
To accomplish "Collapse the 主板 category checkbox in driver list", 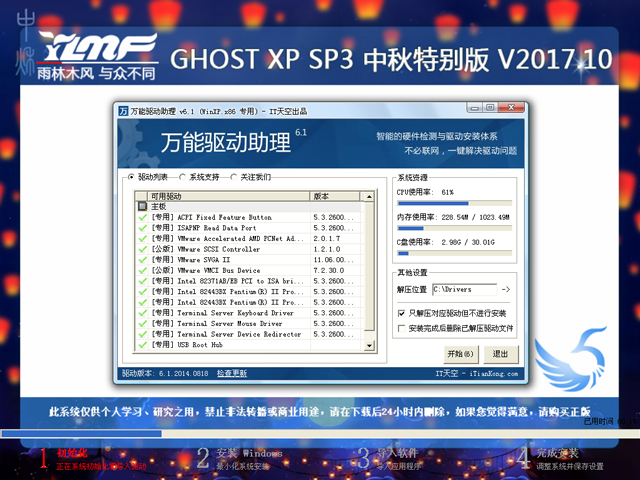I will 141,206.
